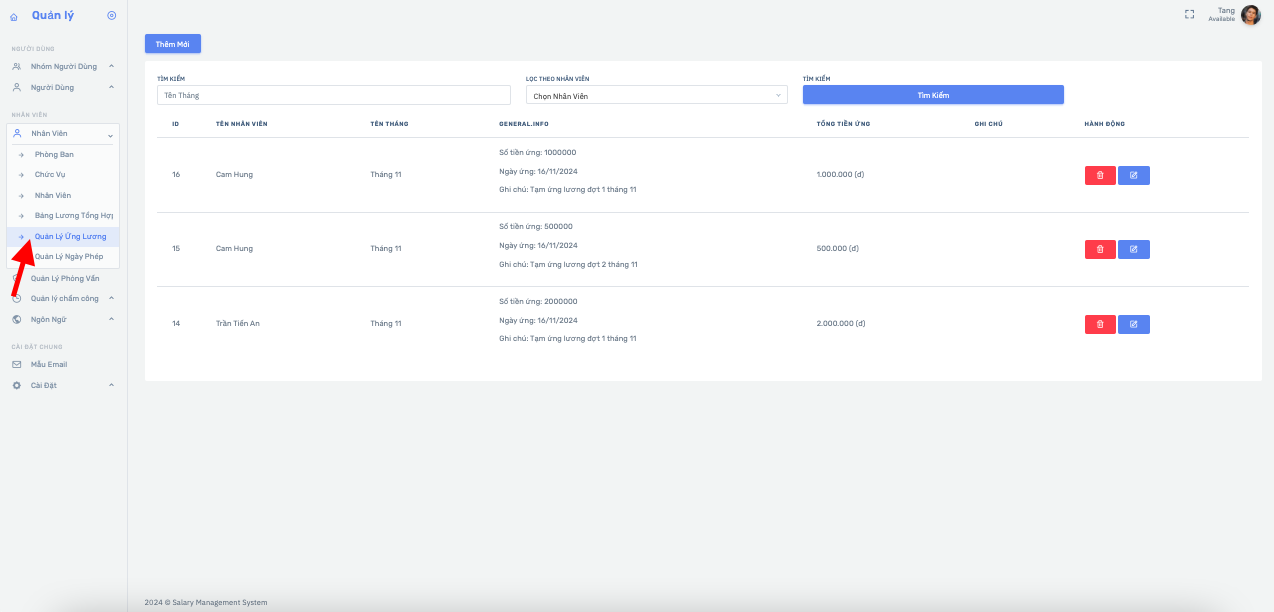Focus the Tên Tháng search field

[x=334, y=95]
